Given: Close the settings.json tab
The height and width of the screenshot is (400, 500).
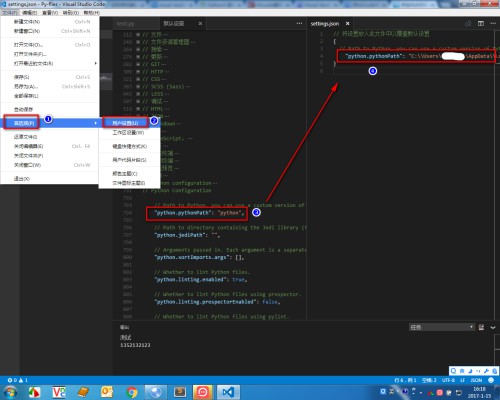Looking at the screenshot, I should (x=347, y=23).
